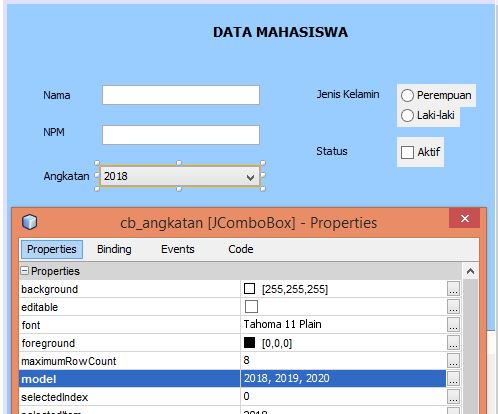Click the foreground value [0,0,0]
This screenshot has width=498, height=414.
[x=277, y=343]
